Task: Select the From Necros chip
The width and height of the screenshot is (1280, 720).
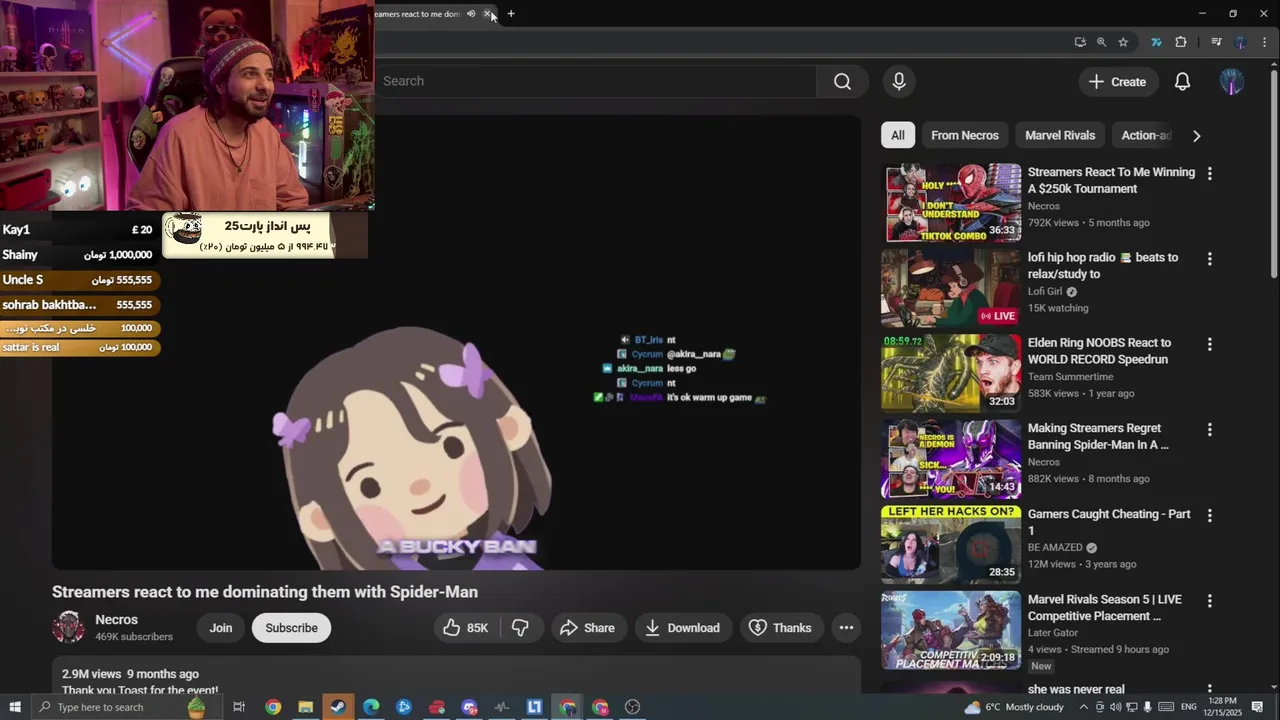Action: tap(965, 135)
